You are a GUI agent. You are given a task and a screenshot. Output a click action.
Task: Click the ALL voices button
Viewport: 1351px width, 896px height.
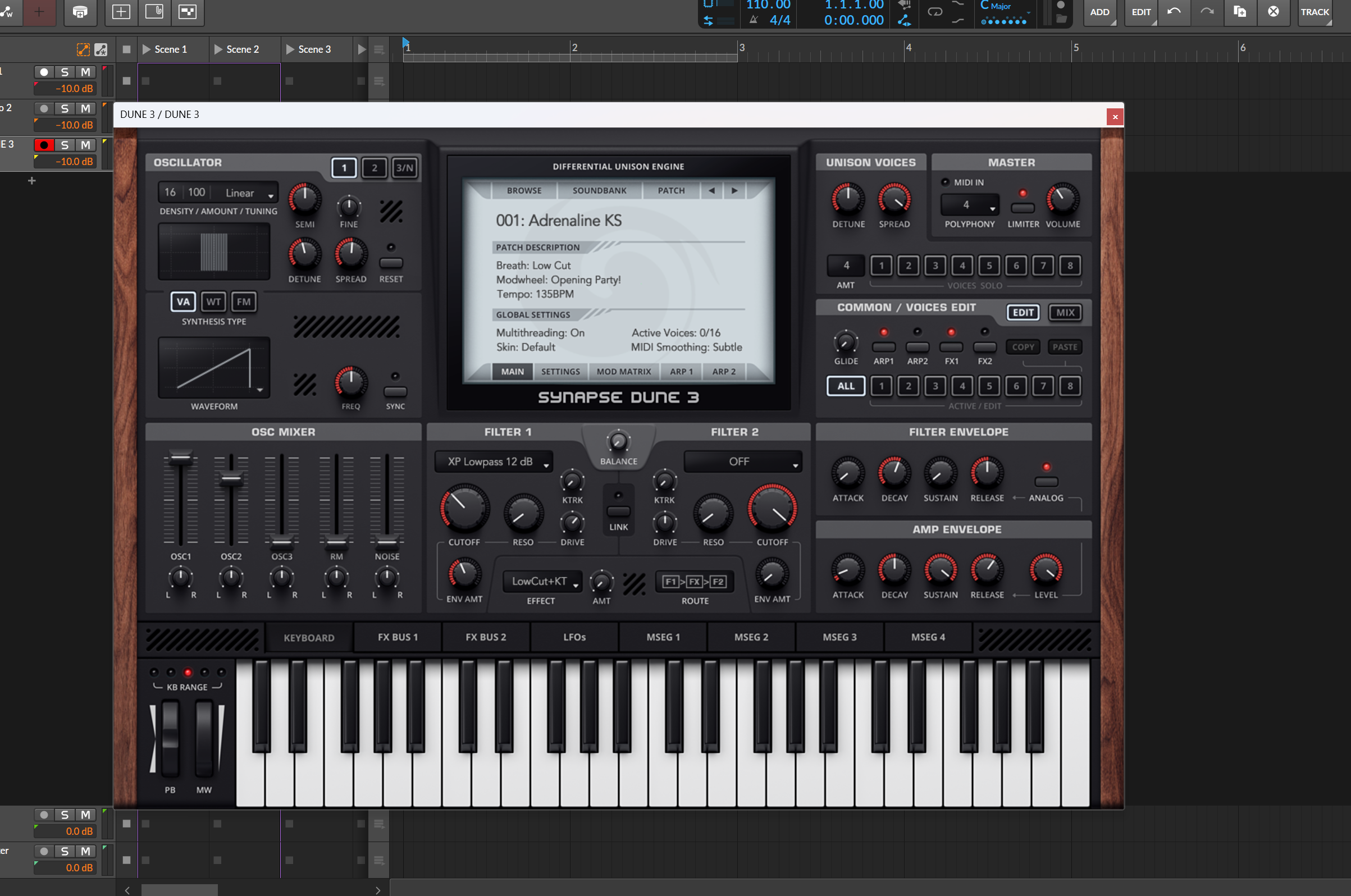click(846, 386)
